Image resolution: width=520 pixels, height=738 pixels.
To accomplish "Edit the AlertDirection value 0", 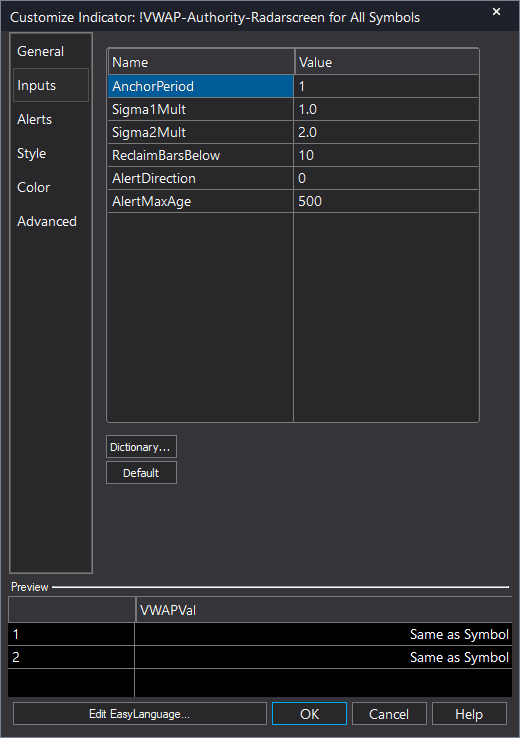I will [x=386, y=178].
